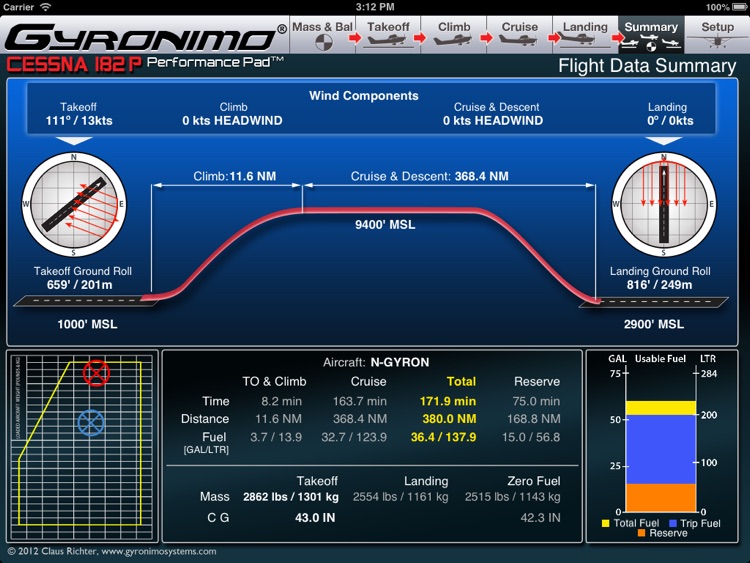Tap TO & Climb fuel 3.7 / 13.9
The width and height of the screenshot is (750, 563).
(276, 437)
